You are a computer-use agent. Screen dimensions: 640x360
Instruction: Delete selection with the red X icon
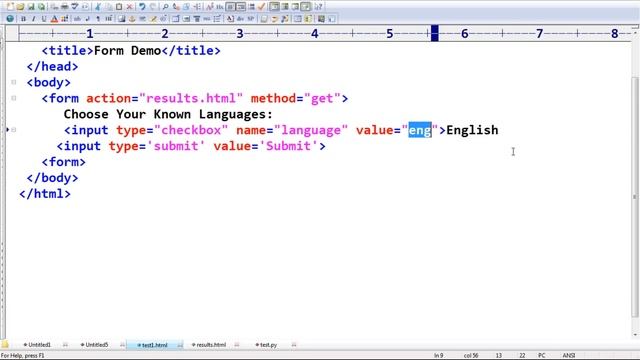[129, 7]
